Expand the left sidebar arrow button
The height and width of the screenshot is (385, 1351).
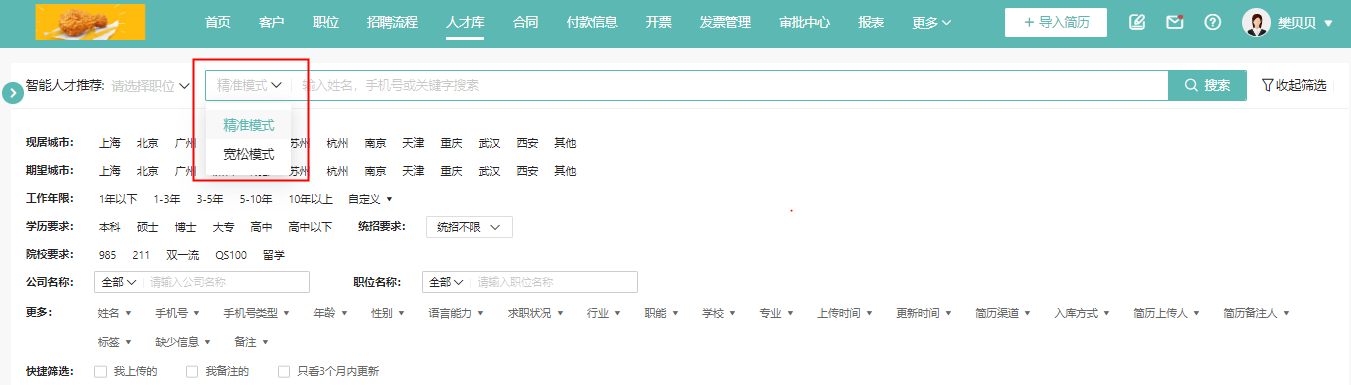(x=13, y=93)
